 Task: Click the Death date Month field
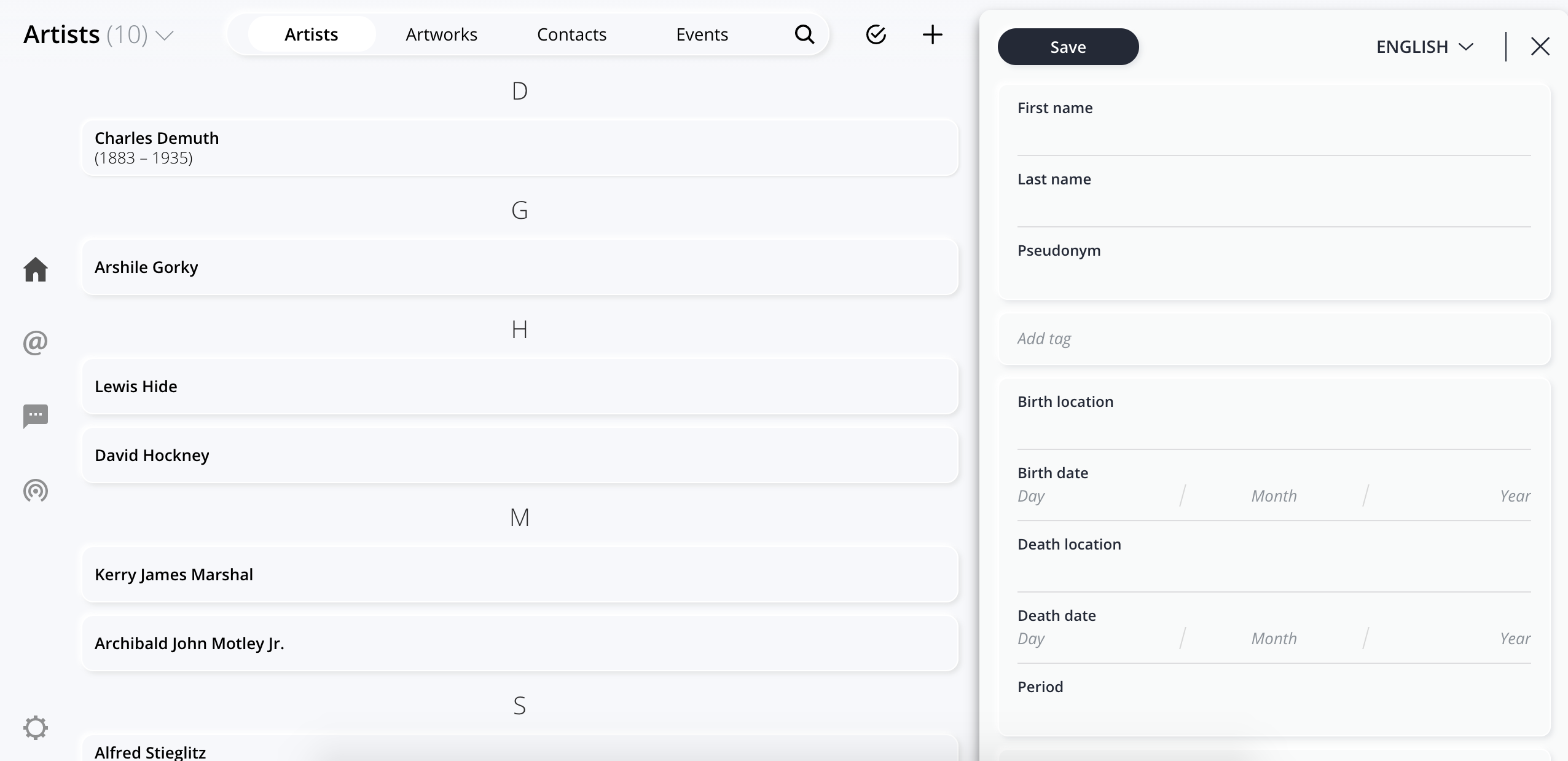1274,639
